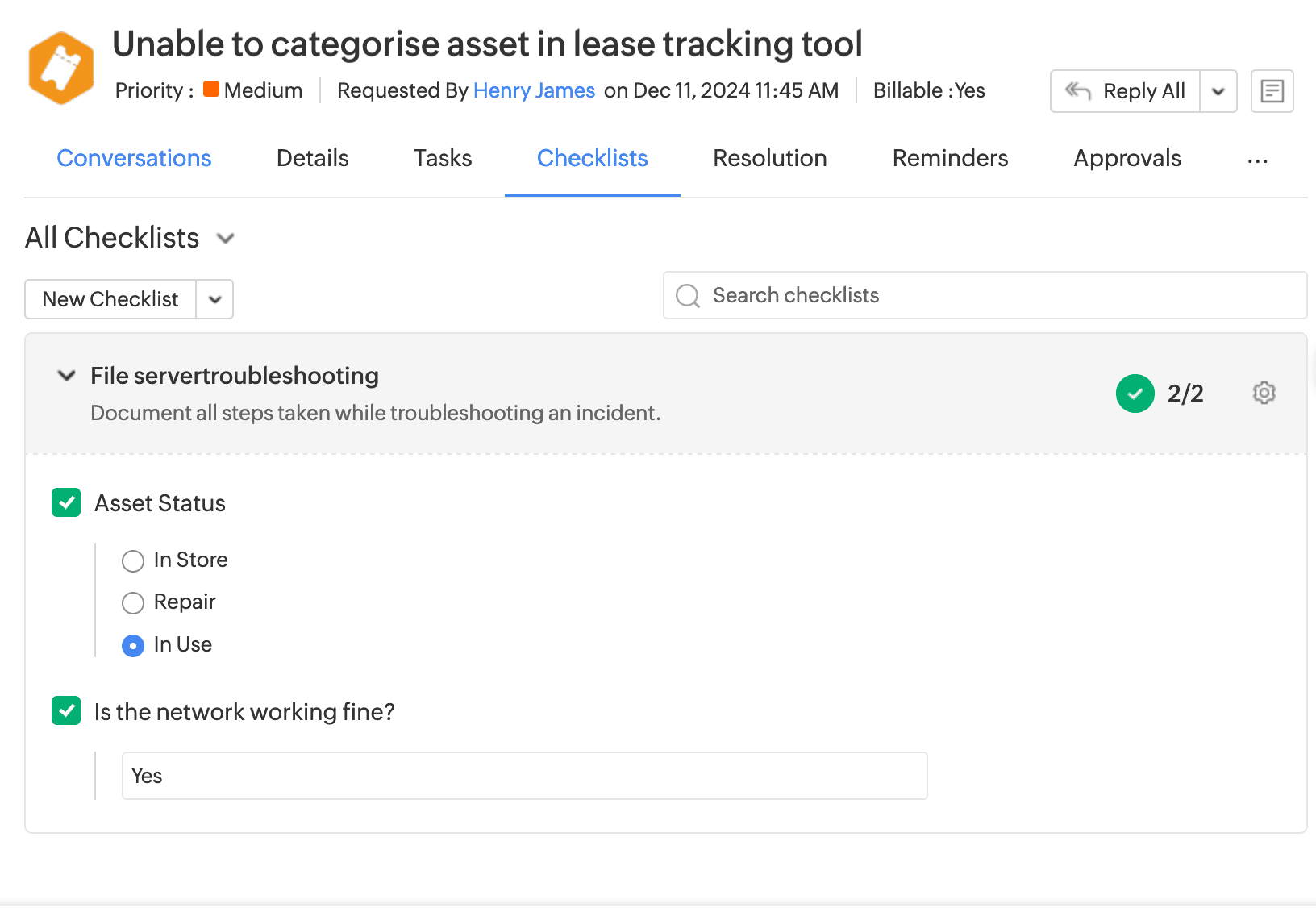Open requester Henry James link
This screenshot has height=908, width=1316.
coord(534,90)
